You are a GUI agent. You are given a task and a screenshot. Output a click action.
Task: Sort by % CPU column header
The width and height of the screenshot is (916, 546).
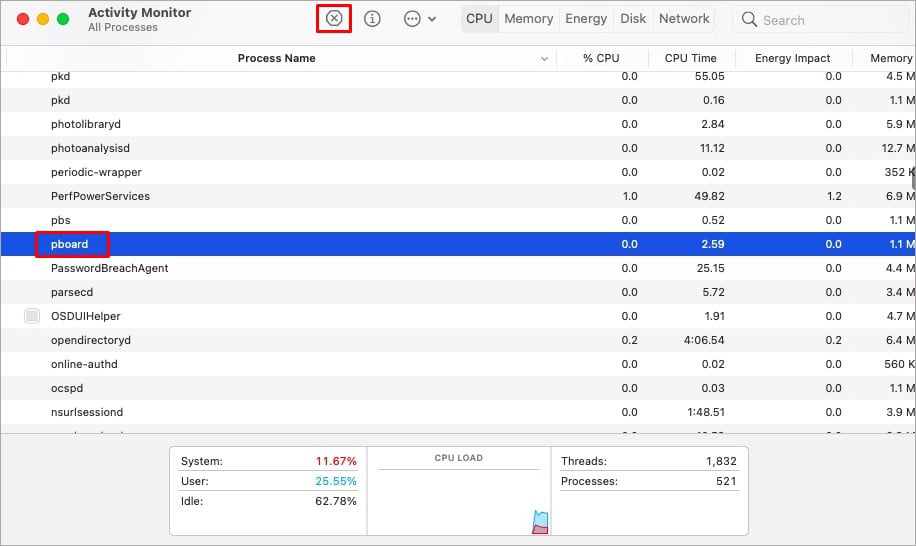pos(601,58)
